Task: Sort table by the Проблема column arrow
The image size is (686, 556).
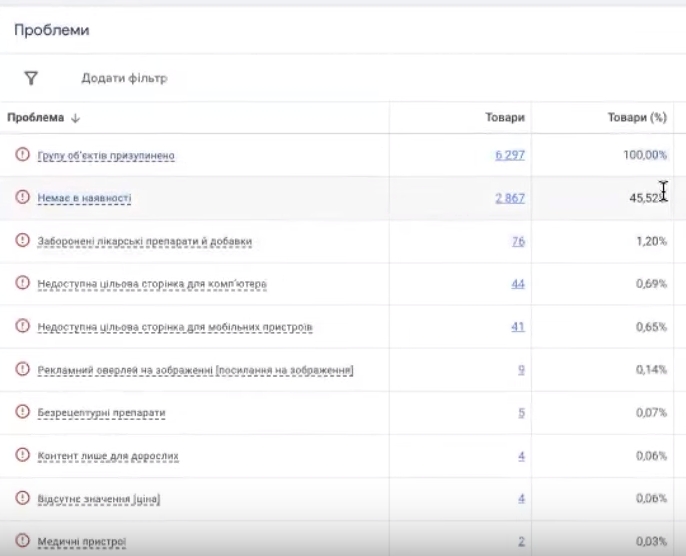Action: tap(76, 118)
